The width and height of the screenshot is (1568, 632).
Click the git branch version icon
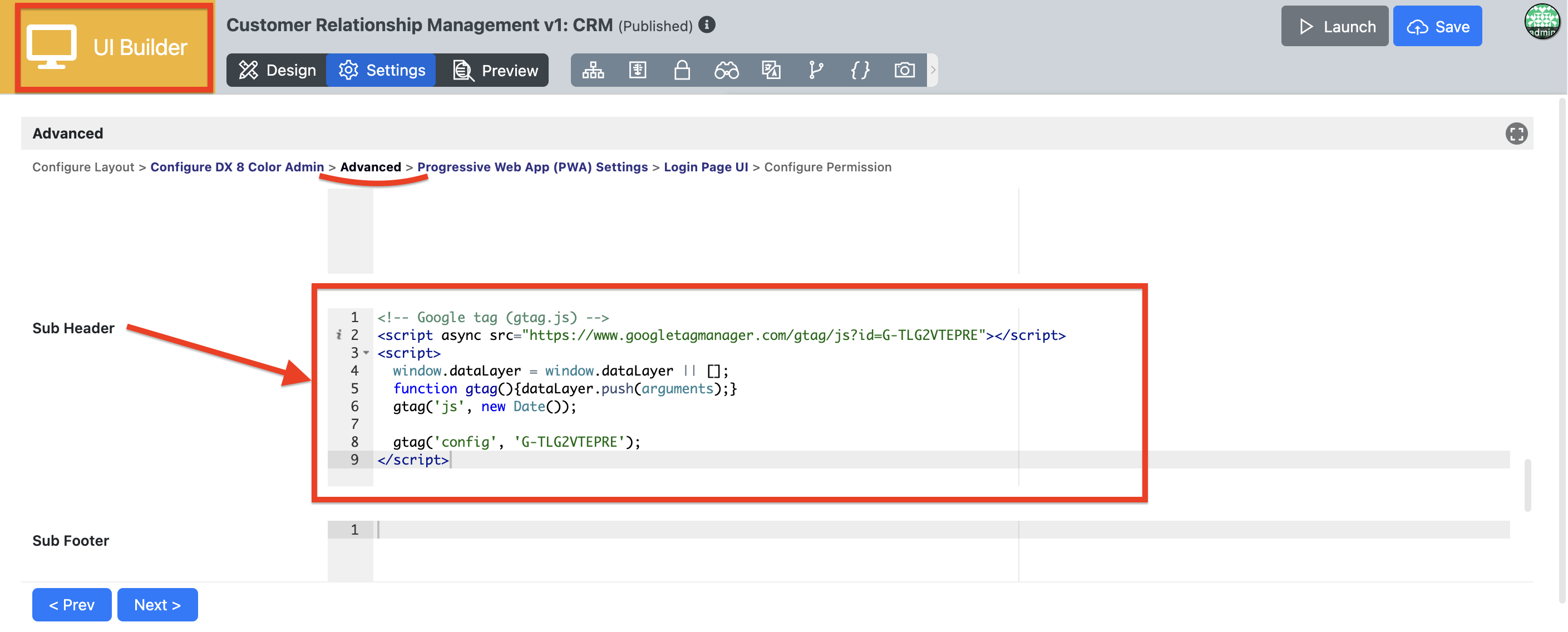point(815,71)
